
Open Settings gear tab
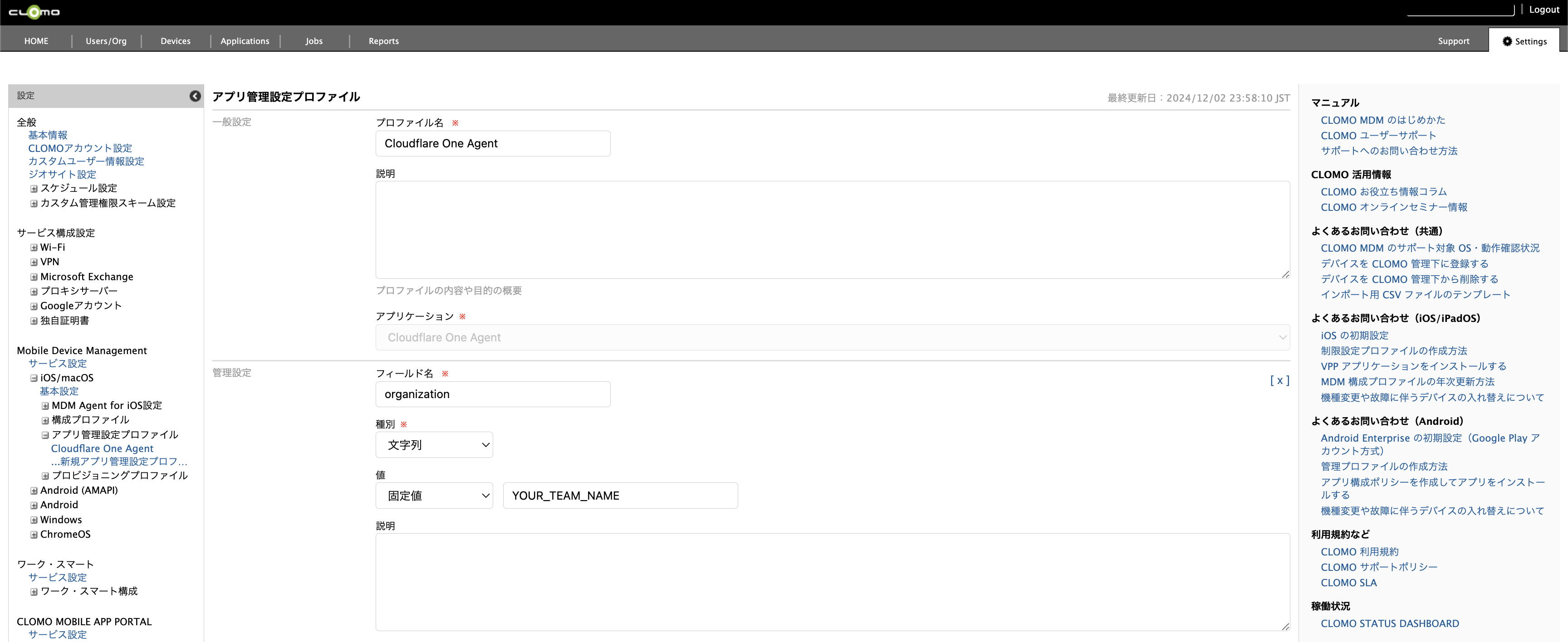[1524, 41]
